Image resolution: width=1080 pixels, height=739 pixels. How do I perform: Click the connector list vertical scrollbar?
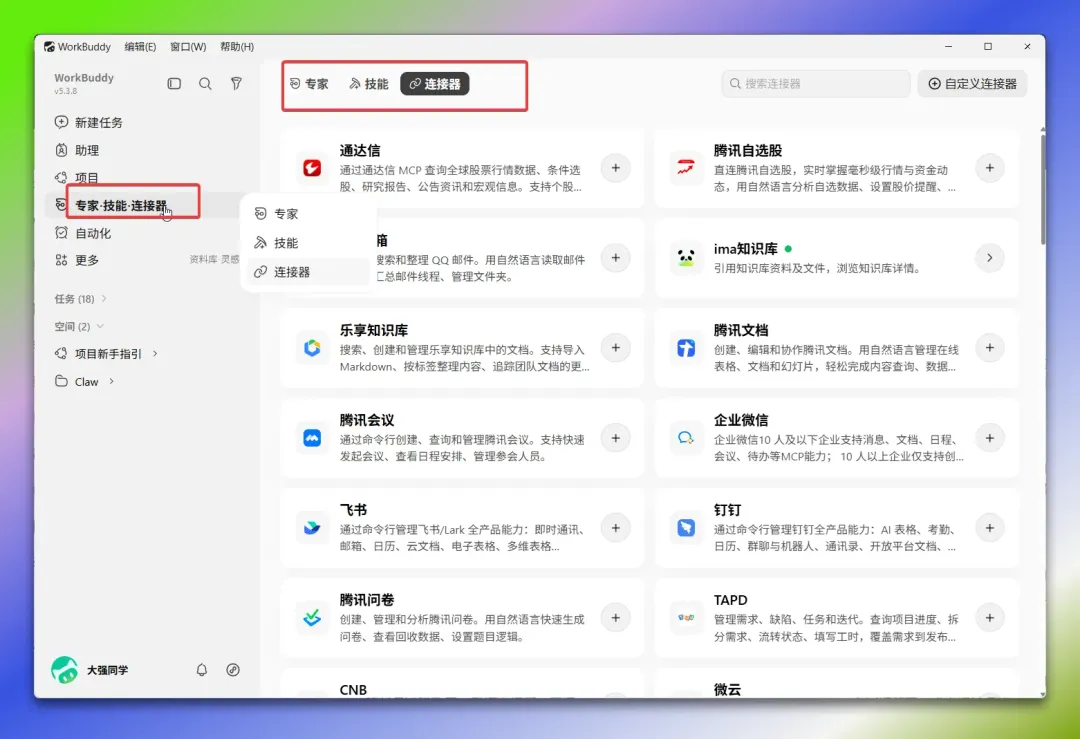(1042, 189)
